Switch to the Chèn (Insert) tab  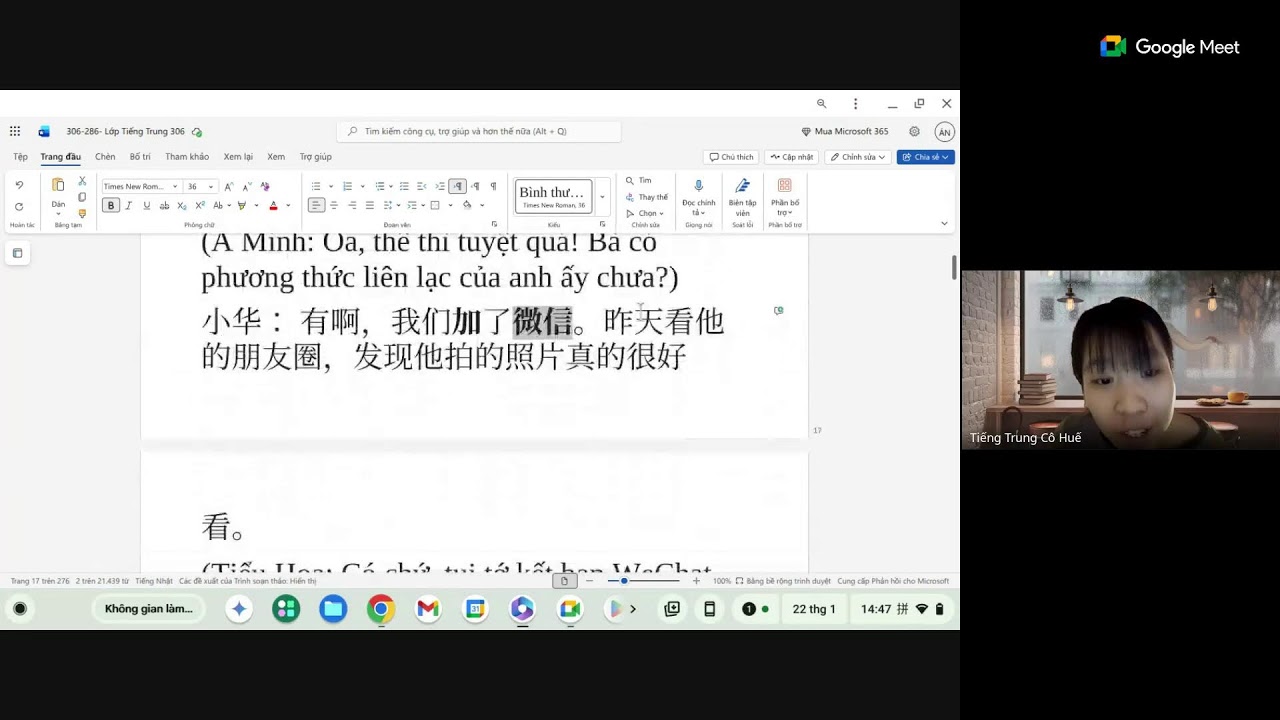105,157
